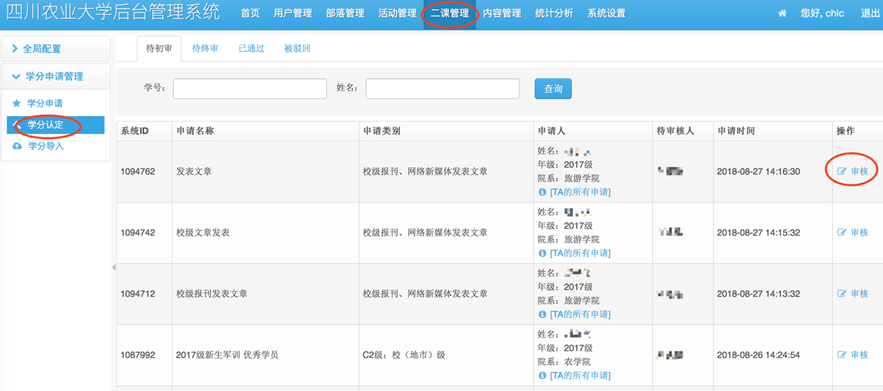
Task: Click the 申请时间 column header
Action: pyautogui.click(x=736, y=131)
